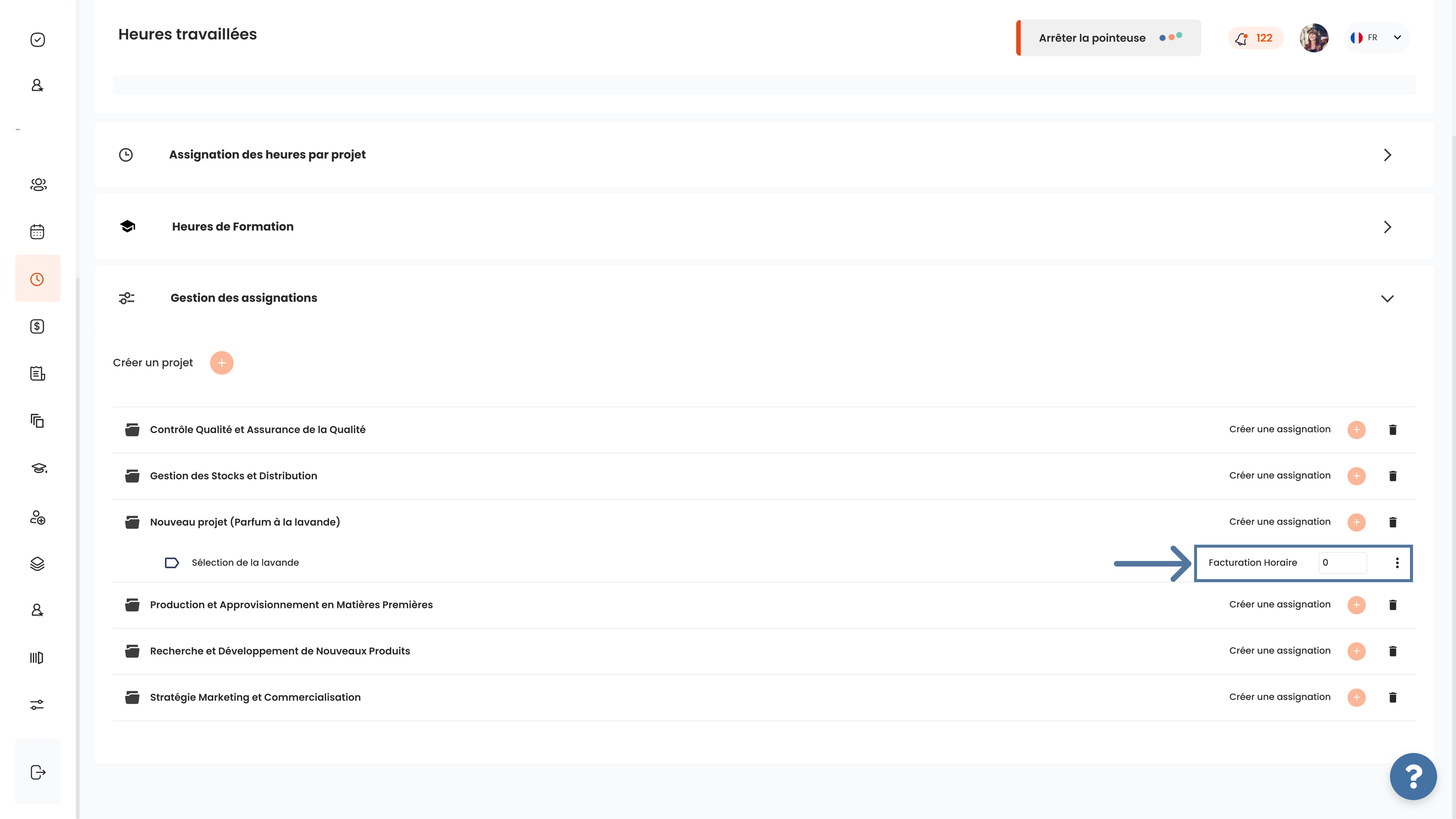Image resolution: width=1456 pixels, height=819 pixels.
Task: Click folder icon of Recherche et Développement project
Action: point(132,651)
